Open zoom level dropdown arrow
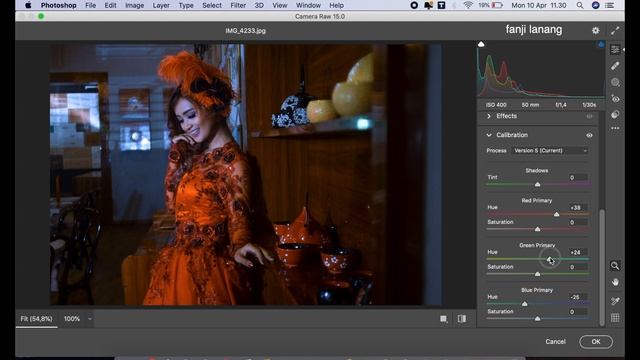Image resolution: width=640 pixels, height=360 pixels. coord(89,319)
